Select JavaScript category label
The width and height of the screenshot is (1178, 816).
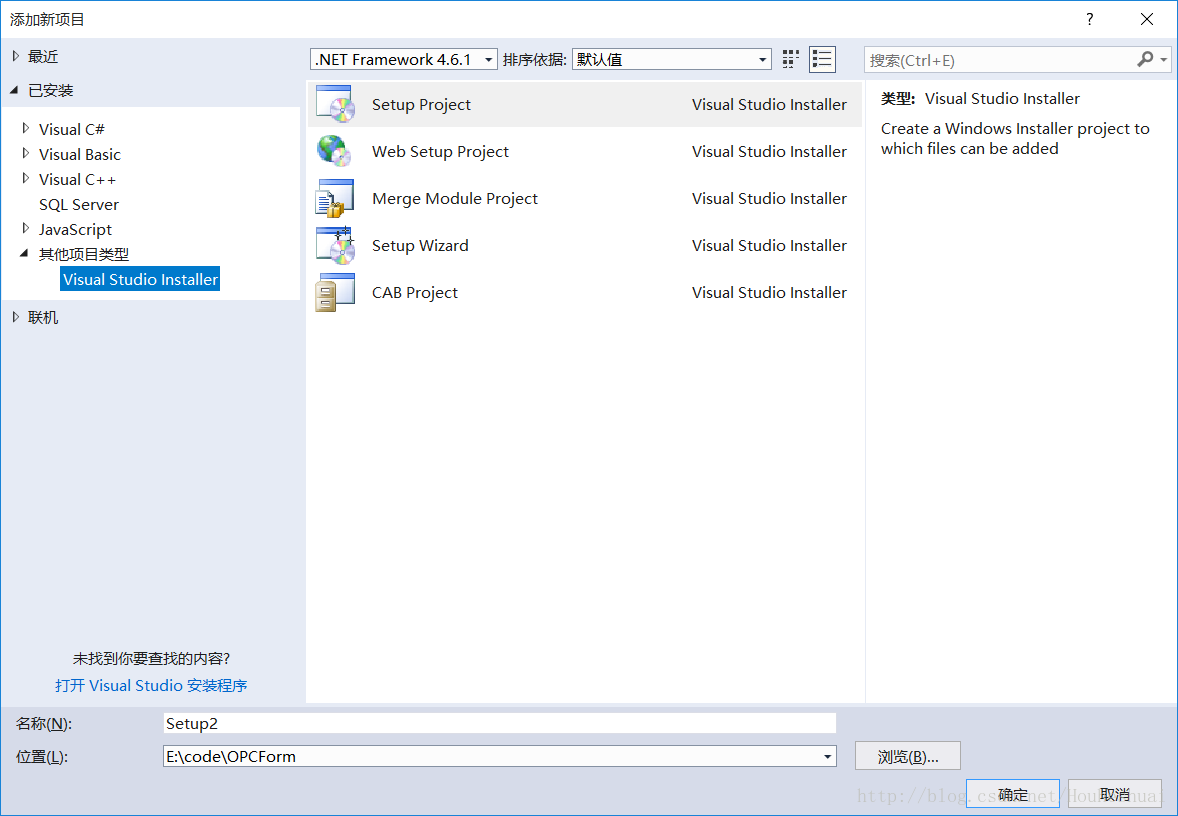point(75,229)
